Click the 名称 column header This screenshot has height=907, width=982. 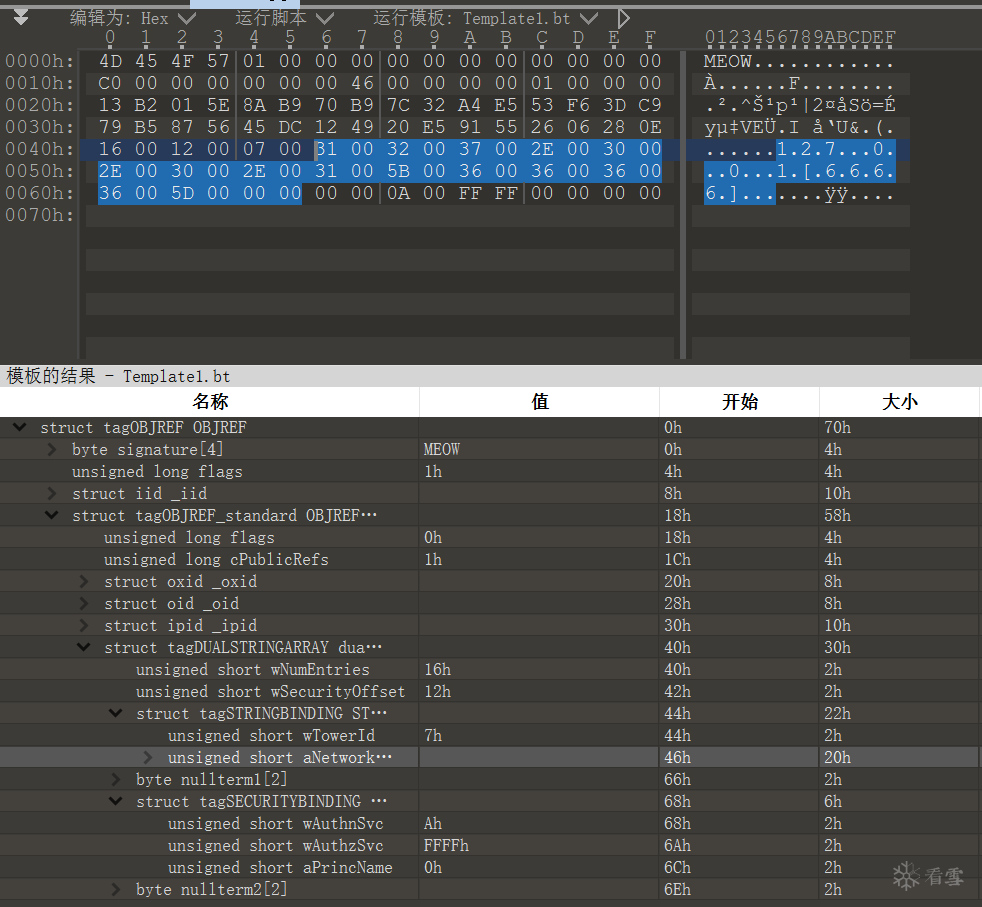click(210, 402)
